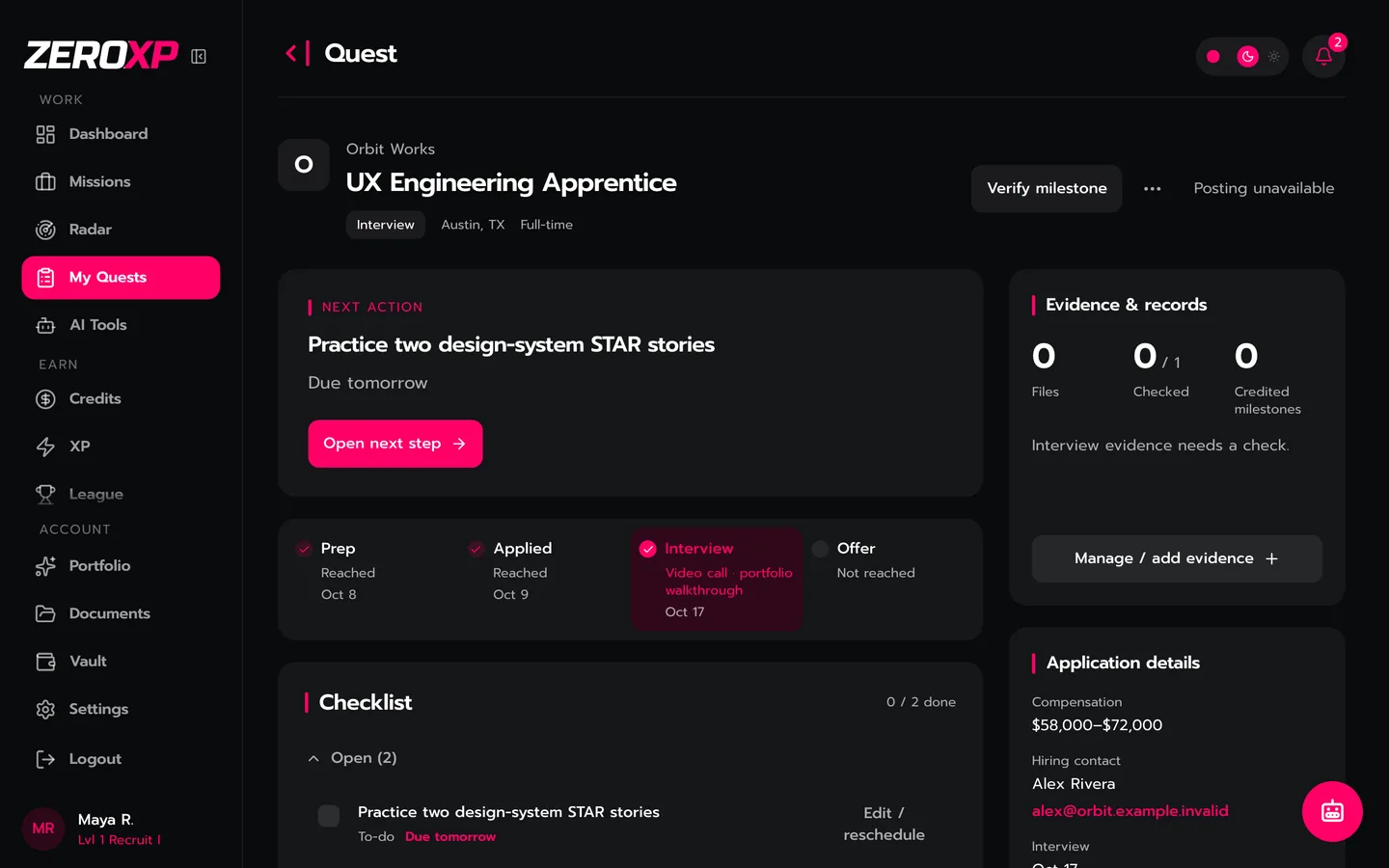1389x868 pixels.
Task: Open Documents via its folder icon
Action: [45, 613]
